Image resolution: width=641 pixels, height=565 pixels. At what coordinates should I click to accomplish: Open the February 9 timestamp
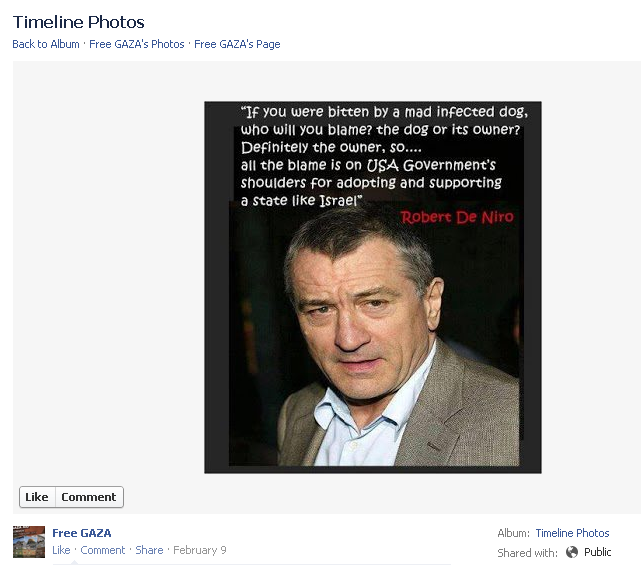[x=200, y=550]
